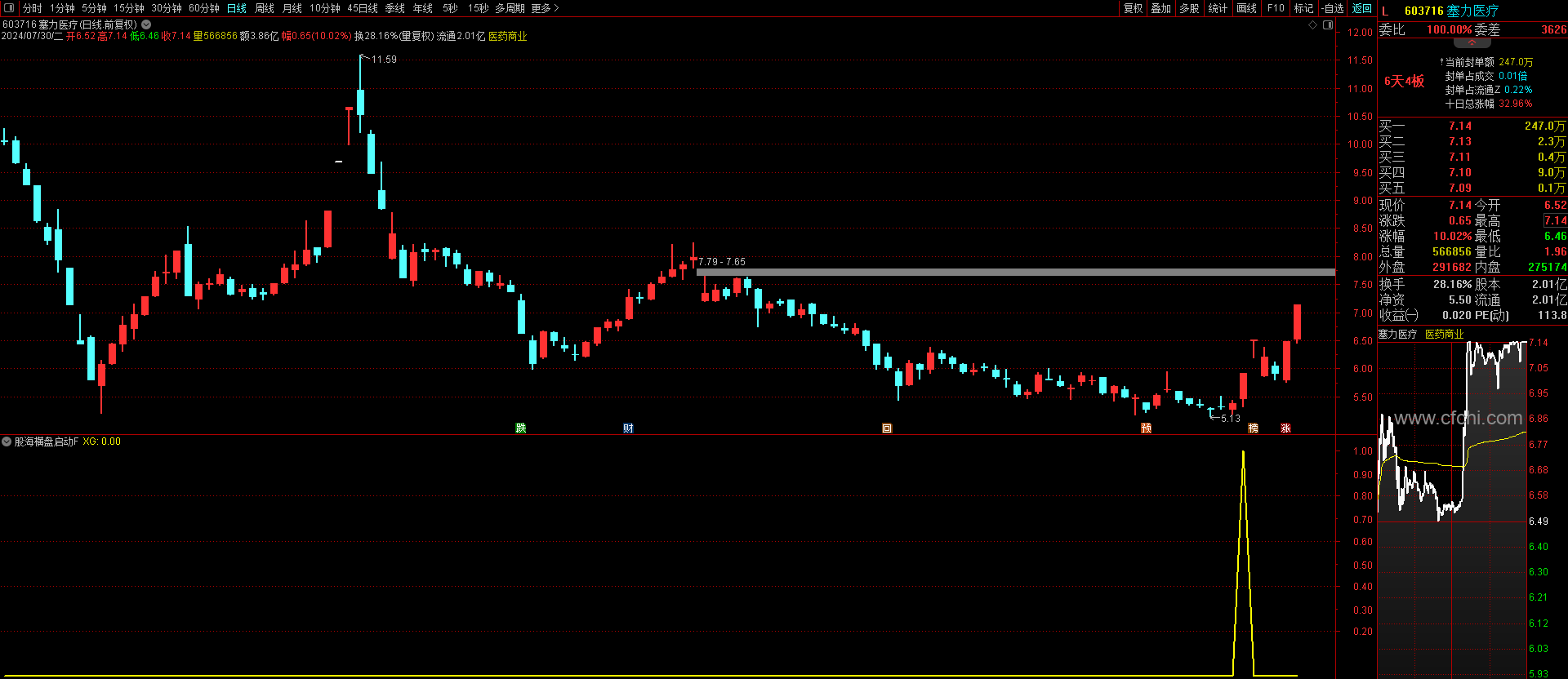Screen dimensions: 1568x679
Task: Click the 榜 event marker
Action: [1254, 428]
